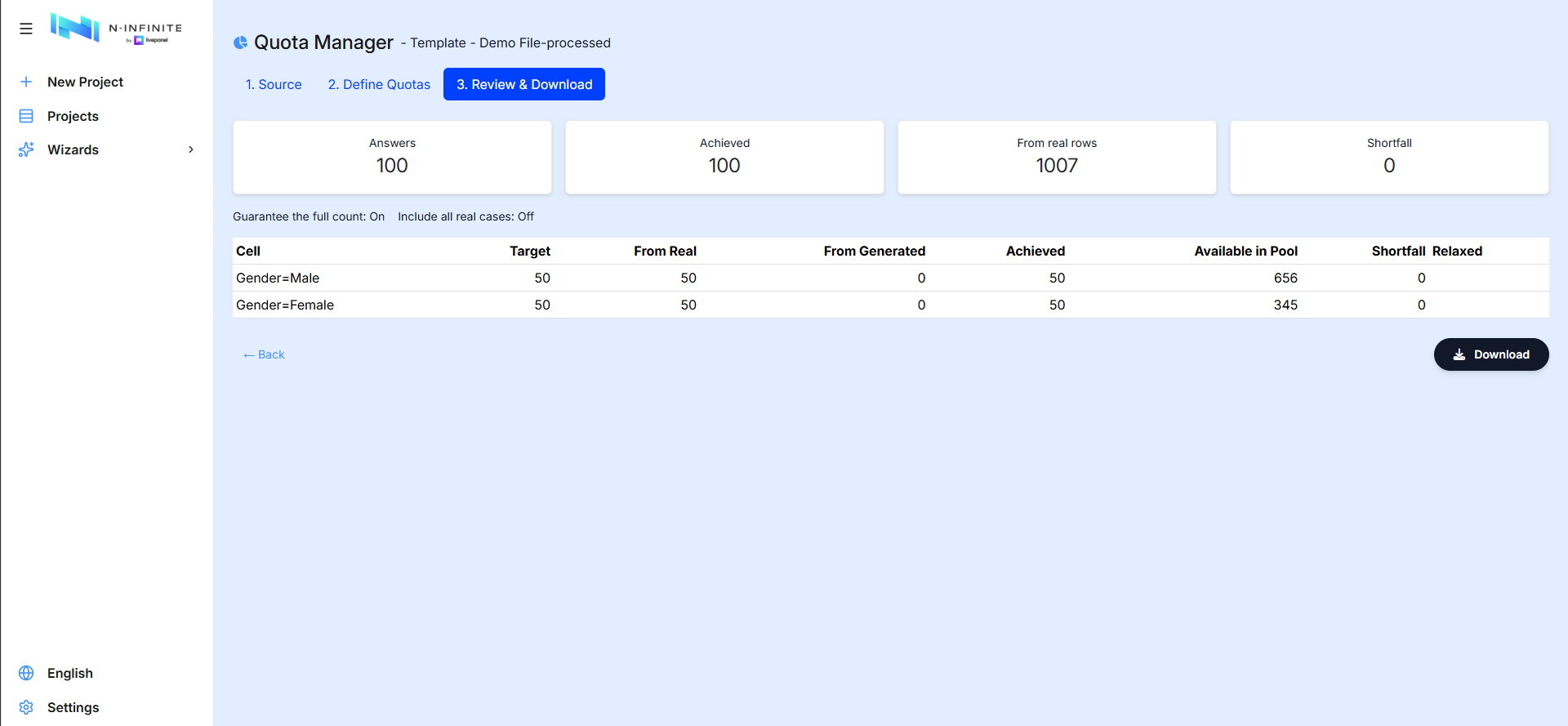
Task: Click the Gender=Male row label
Action: tap(278, 278)
